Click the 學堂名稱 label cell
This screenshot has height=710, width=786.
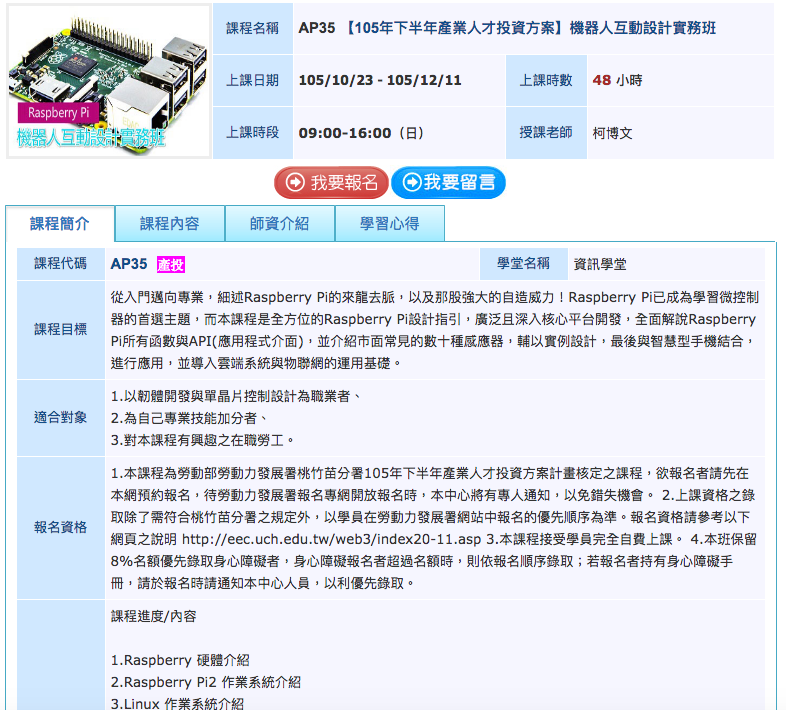click(x=523, y=264)
